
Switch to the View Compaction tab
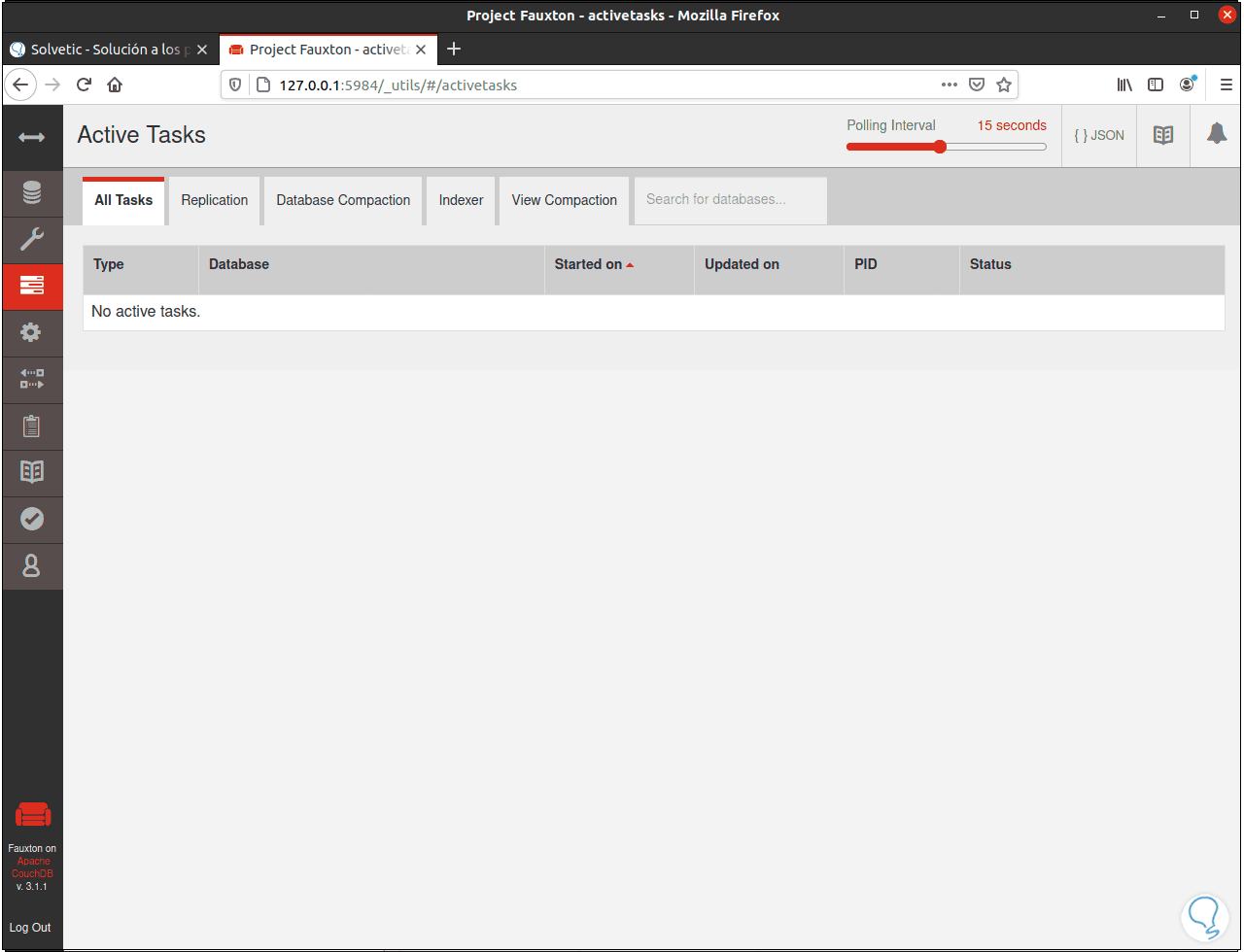(565, 200)
